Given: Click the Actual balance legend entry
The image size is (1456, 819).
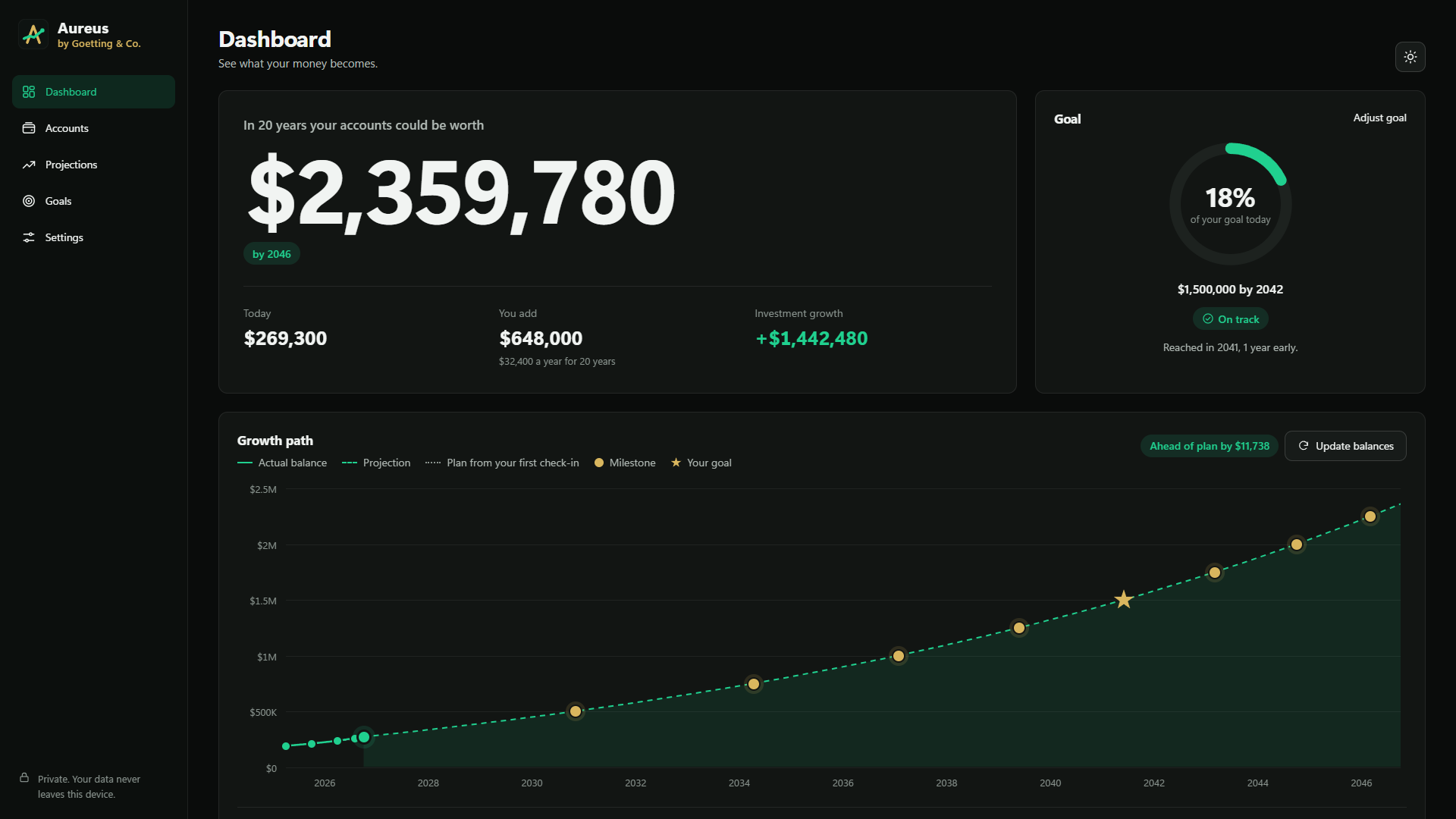Looking at the screenshot, I should click(282, 463).
